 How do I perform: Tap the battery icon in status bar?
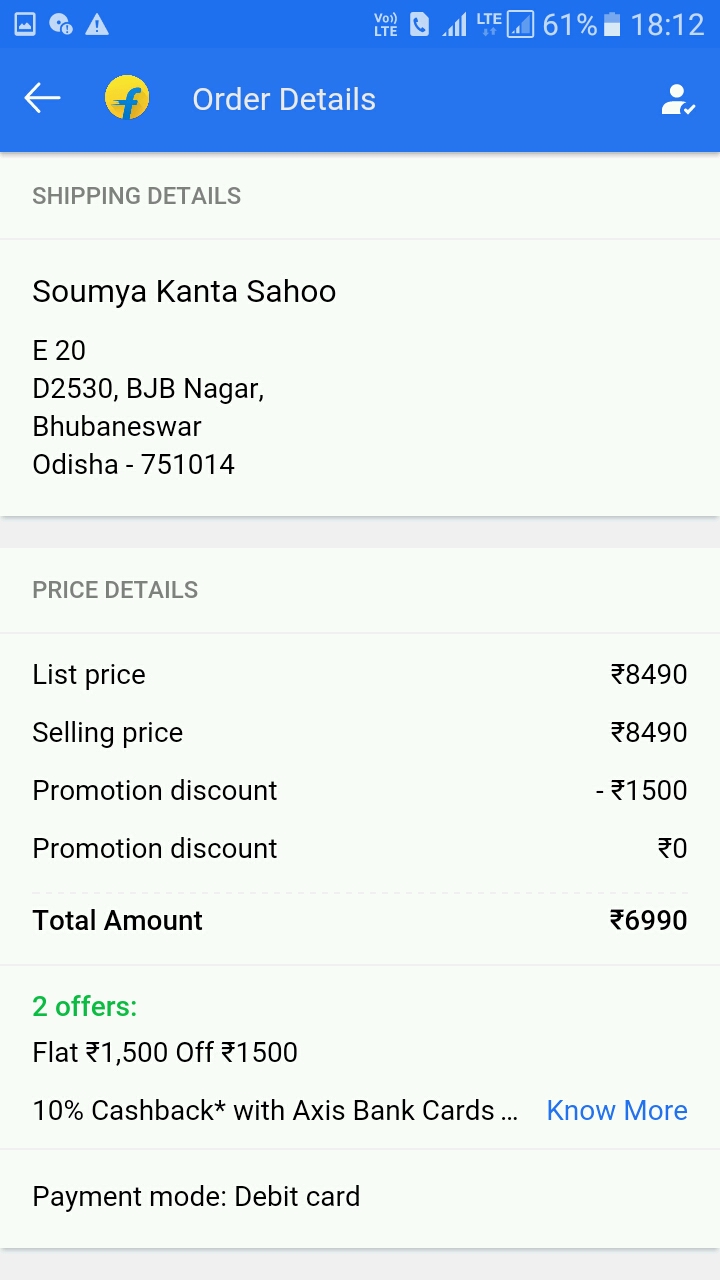tap(612, 24)
